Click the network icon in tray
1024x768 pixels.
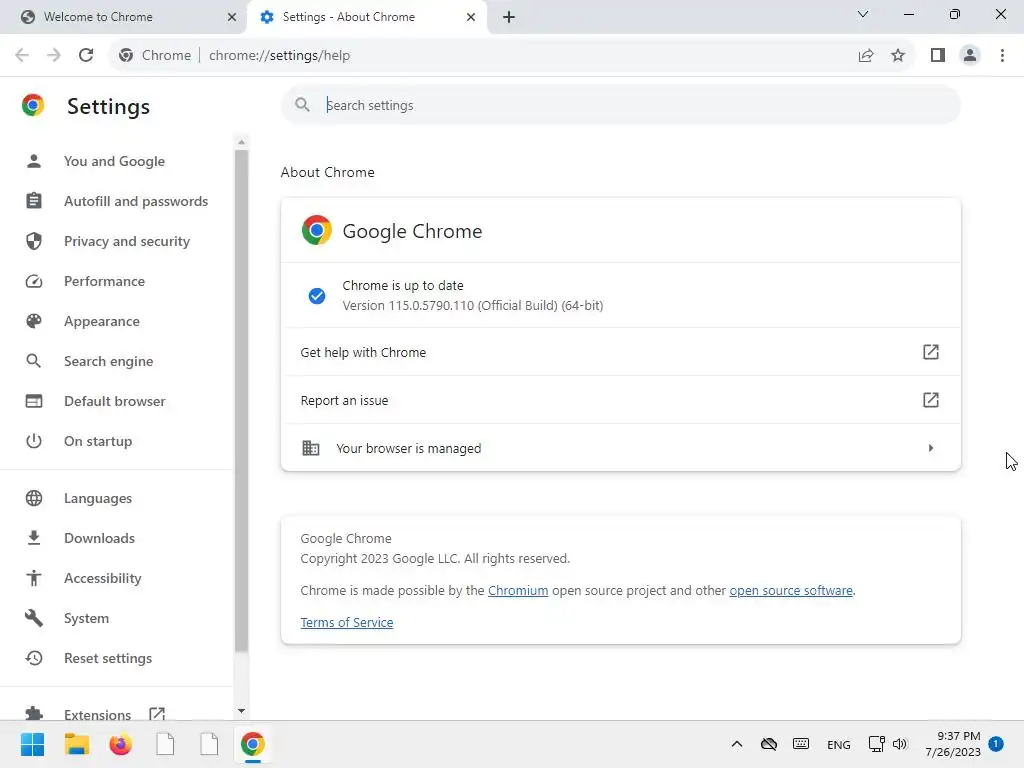876,744
